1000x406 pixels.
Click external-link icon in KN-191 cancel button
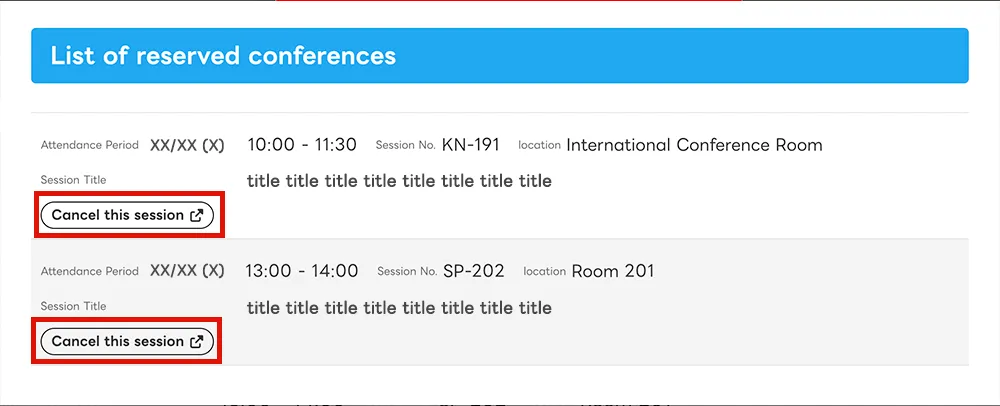[x=197, y=215]
